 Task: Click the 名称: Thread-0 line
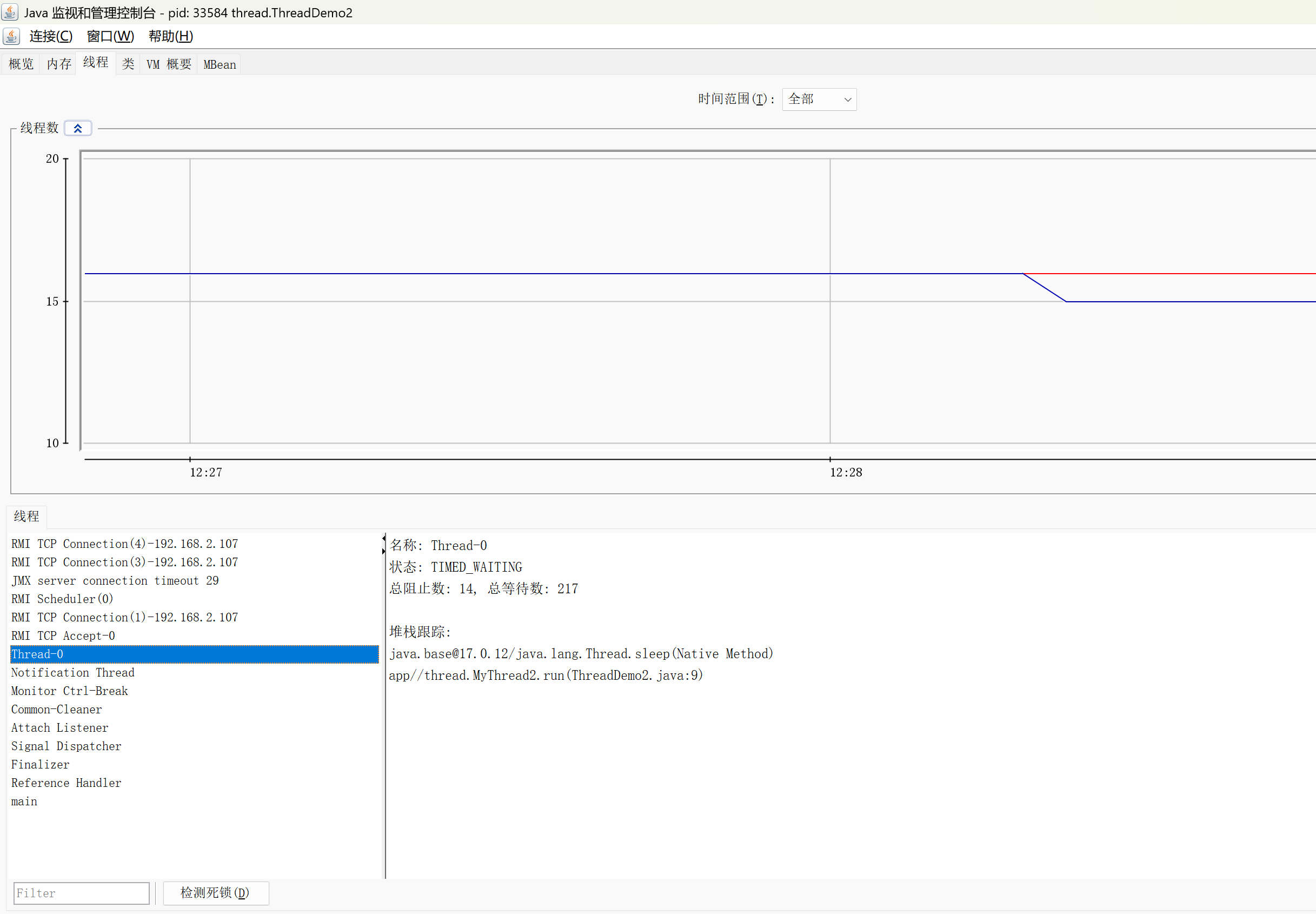pos(438,545)
